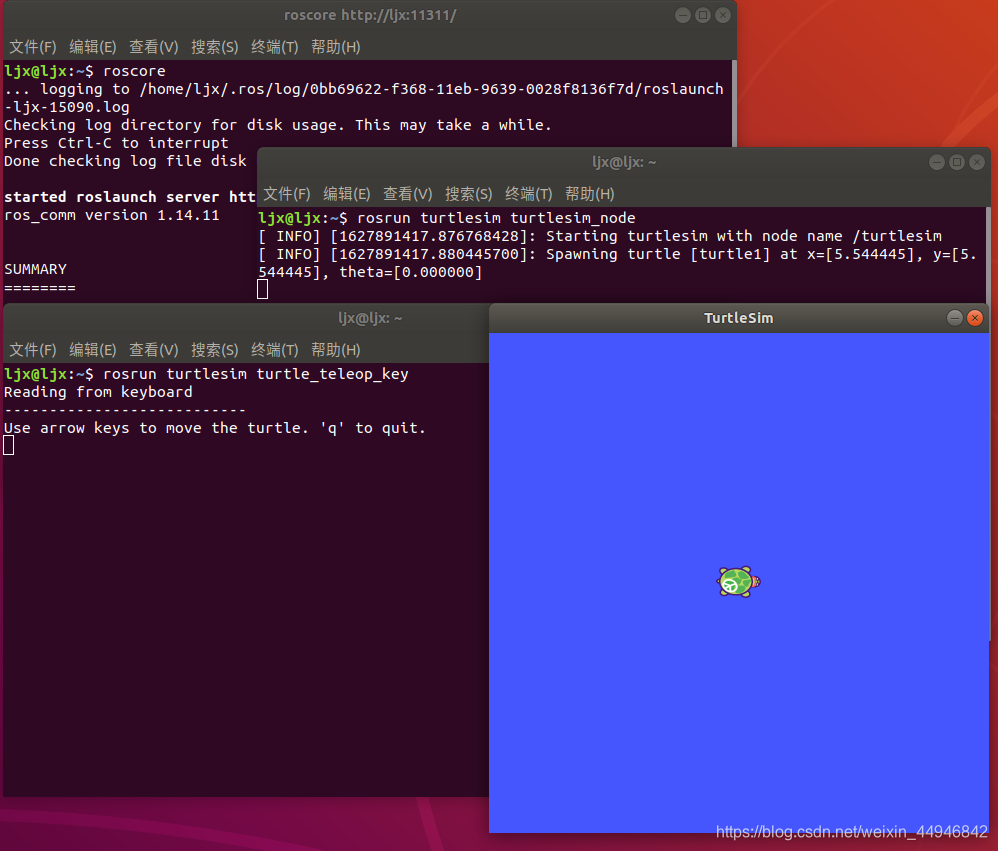Viewport: 998px width, 851px height.
Task: Click the 'roscore' command in first terminal
Action: pos(134,71)
